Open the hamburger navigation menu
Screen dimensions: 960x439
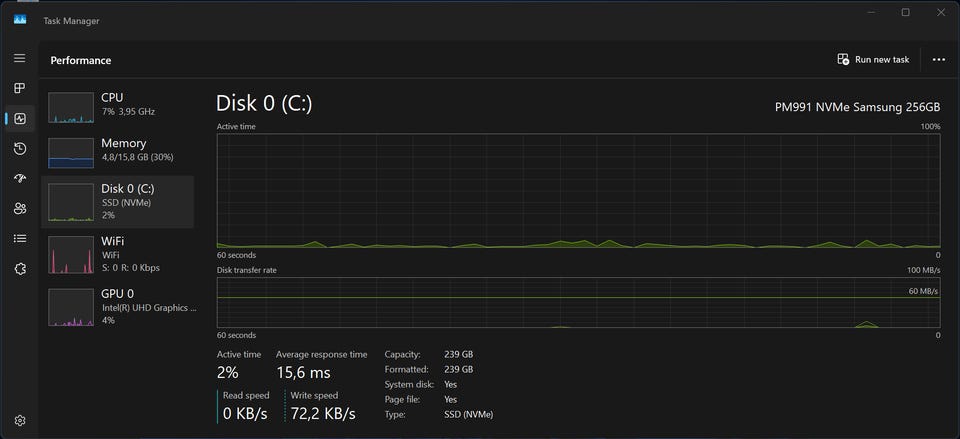(19, 59)
